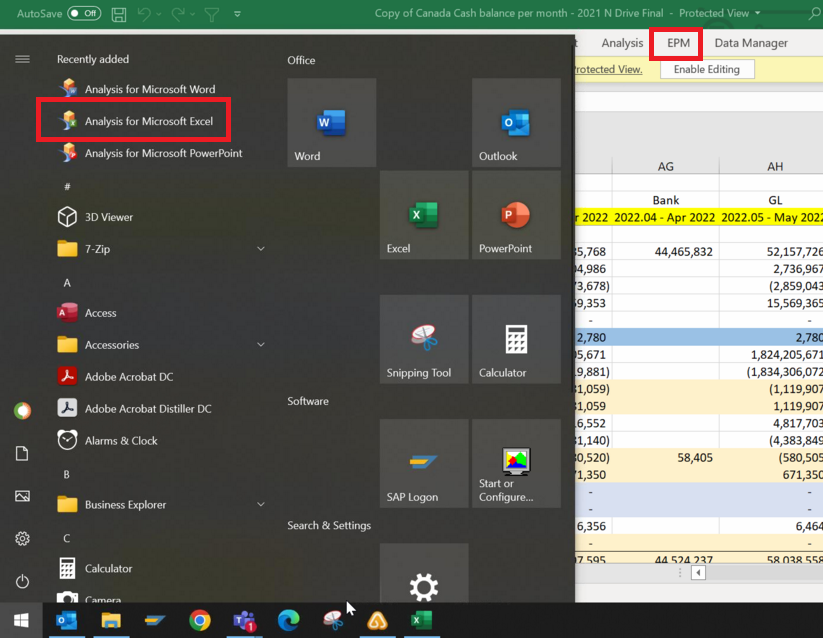The height and width of the screenshot is (638, 823).
Task: Click the Power button in Start sidebar
Action: tap(22, 581)
